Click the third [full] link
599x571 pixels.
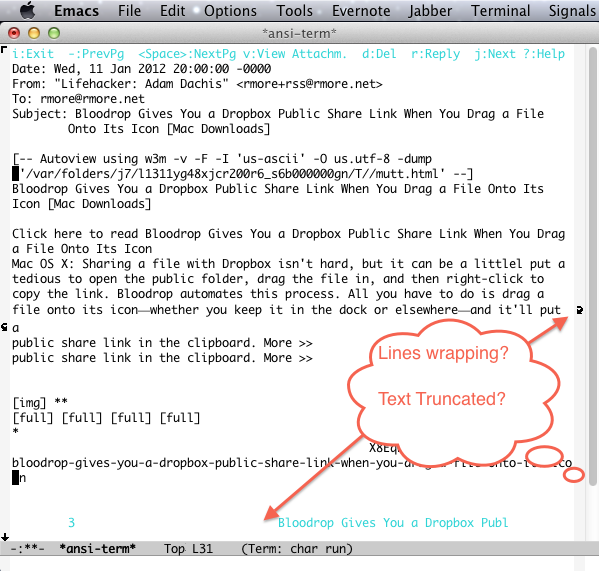[x=131, y=418]
